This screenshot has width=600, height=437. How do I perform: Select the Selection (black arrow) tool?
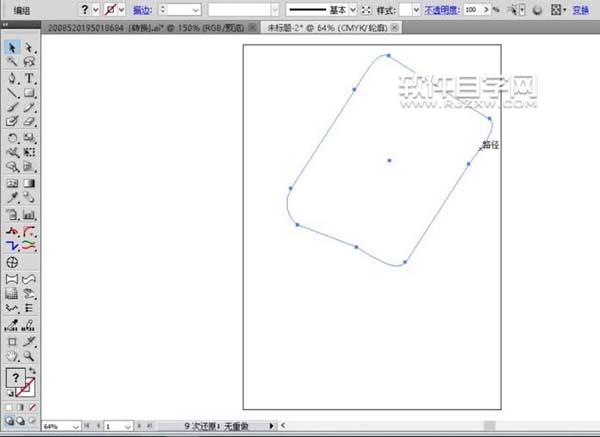(12, 48)
